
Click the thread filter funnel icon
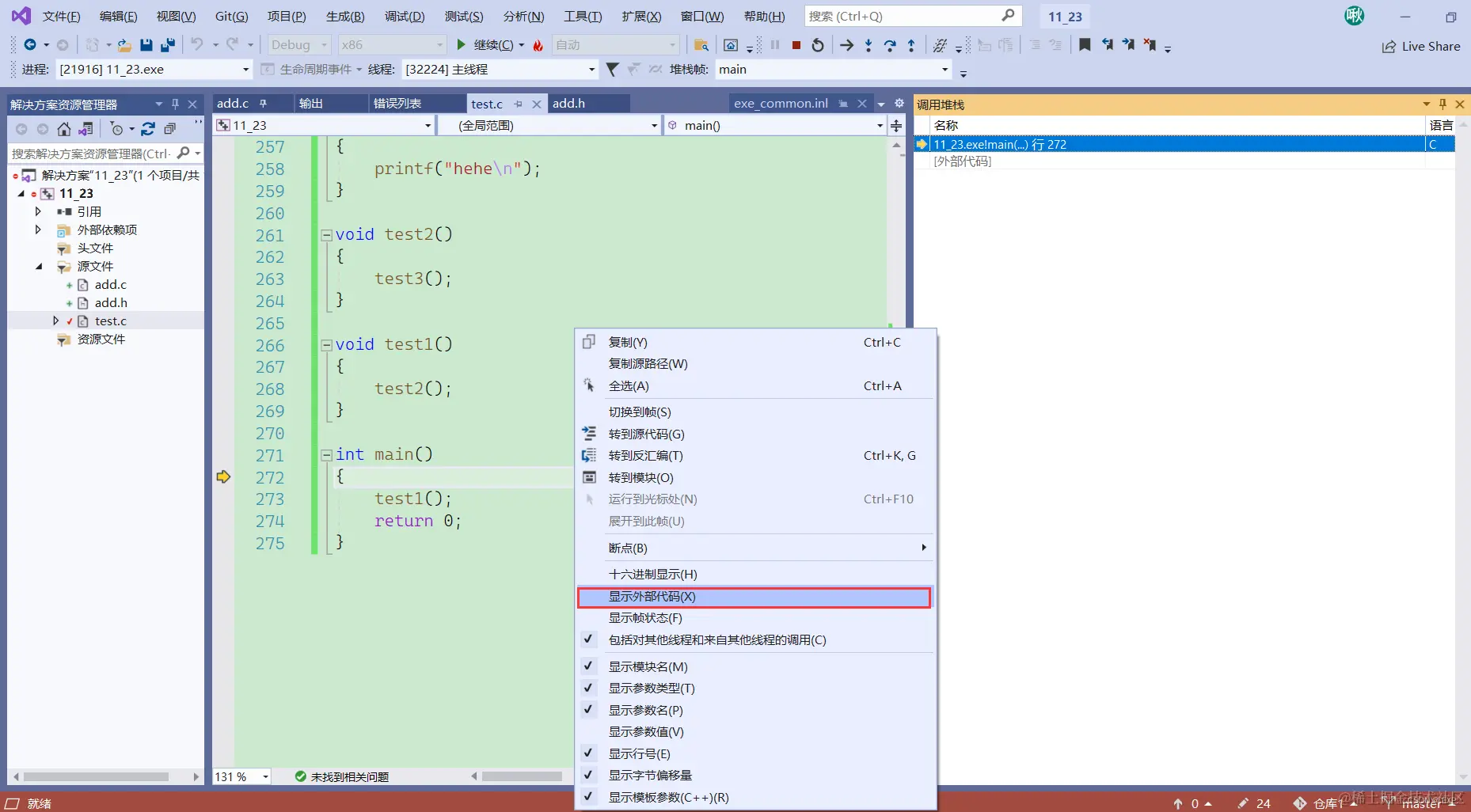[612, 70]
